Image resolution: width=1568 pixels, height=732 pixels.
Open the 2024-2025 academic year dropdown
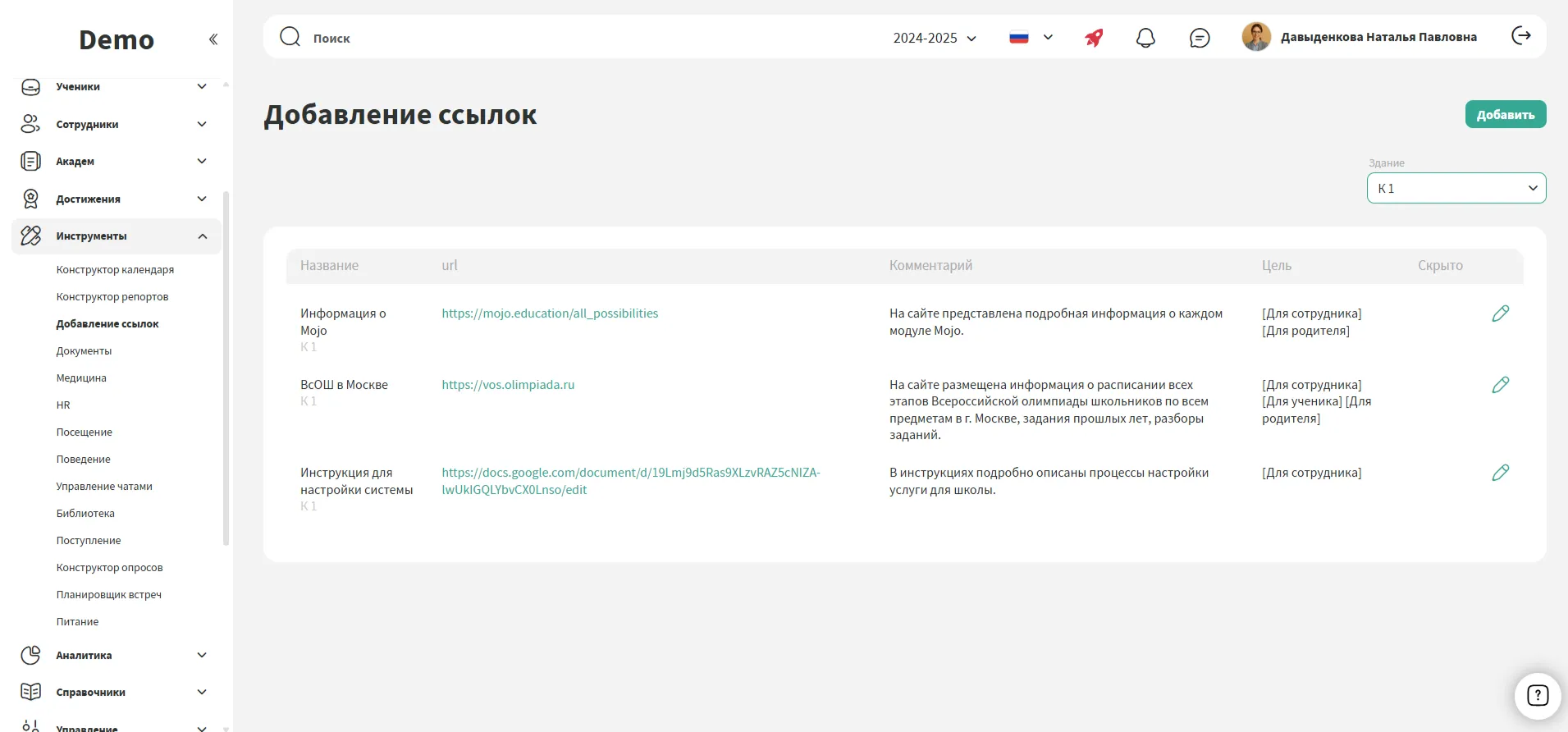coord(935,38)
